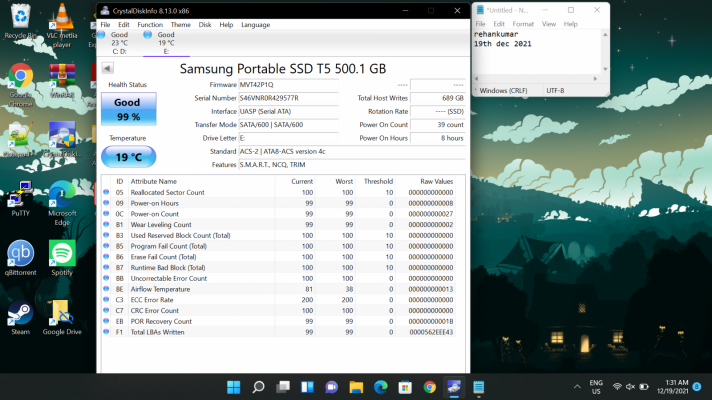Screen dimensions: 712x400
Task: Open Spotify desktop shortcut
Action: pos(62,258)
